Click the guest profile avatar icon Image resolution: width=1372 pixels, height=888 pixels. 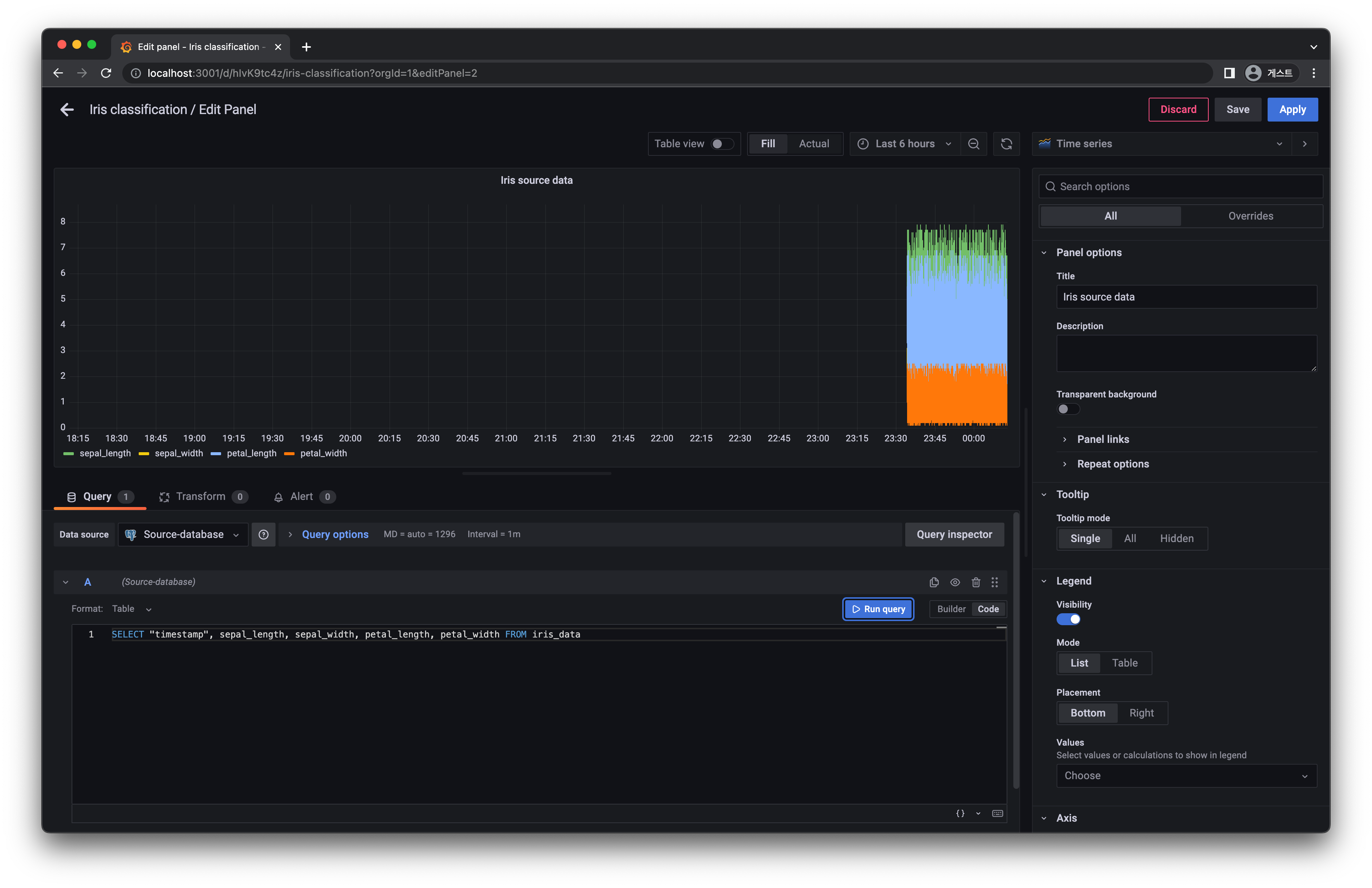pos(1253,73)
